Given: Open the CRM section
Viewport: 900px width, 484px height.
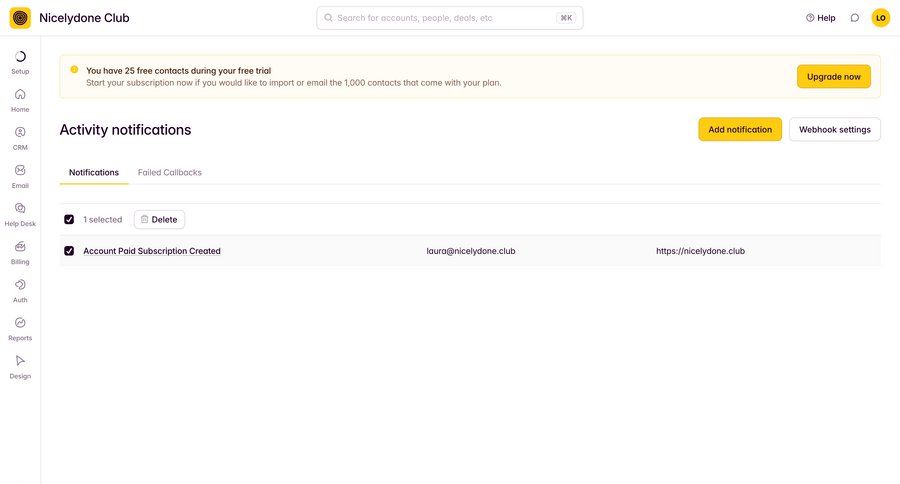Looking at the screenshot, I should click(20, 139).
